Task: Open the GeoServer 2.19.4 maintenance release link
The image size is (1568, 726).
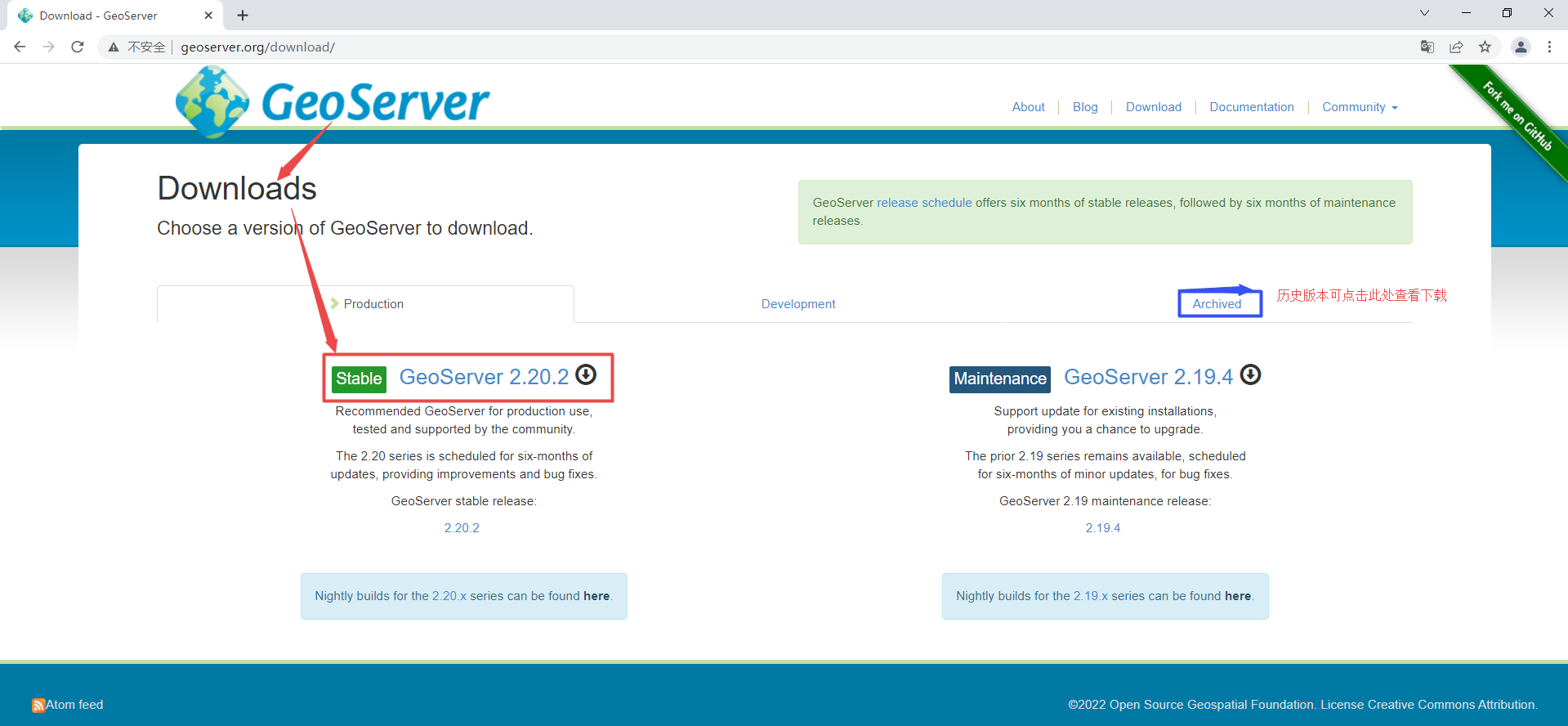Action: (1148, 377)
